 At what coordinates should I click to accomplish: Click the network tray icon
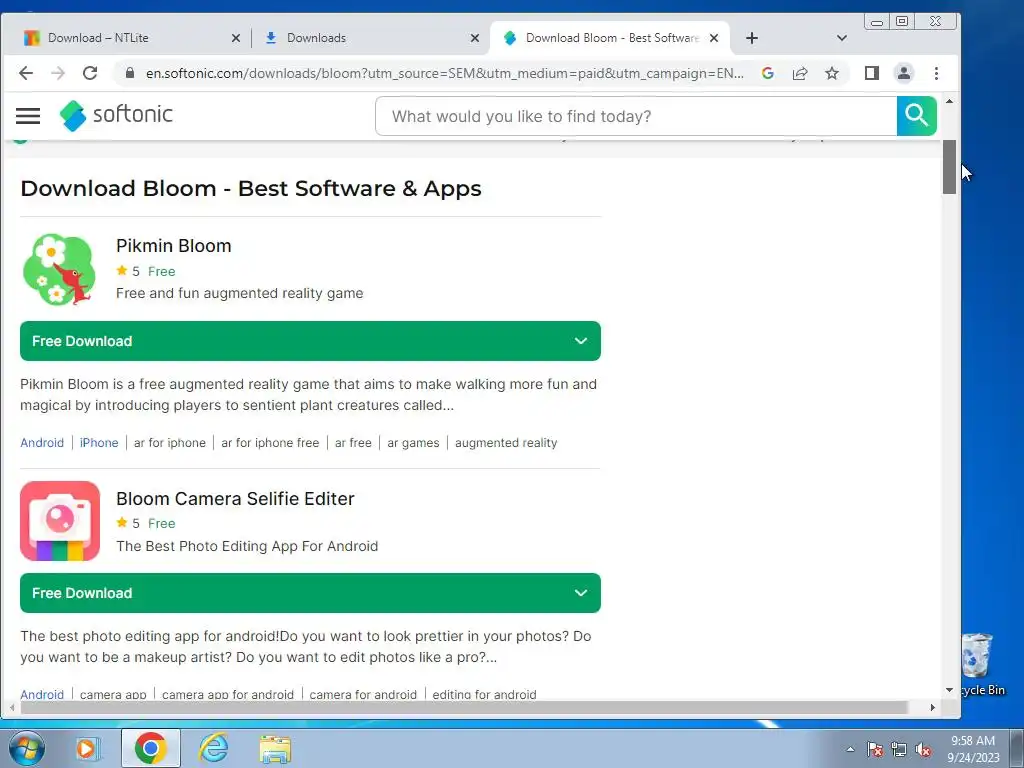click(x=899, y=749)
